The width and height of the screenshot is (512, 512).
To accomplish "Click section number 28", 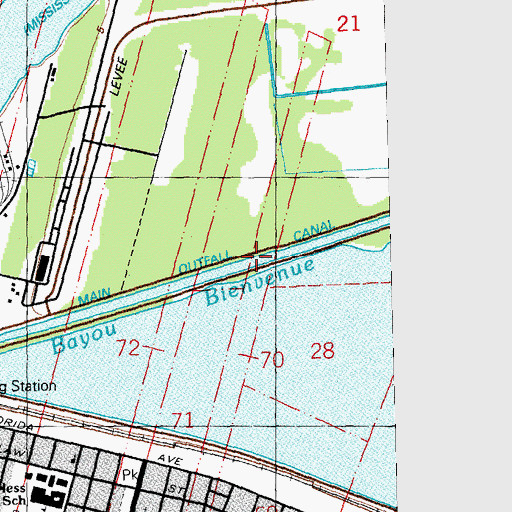I will coord(322,351).
